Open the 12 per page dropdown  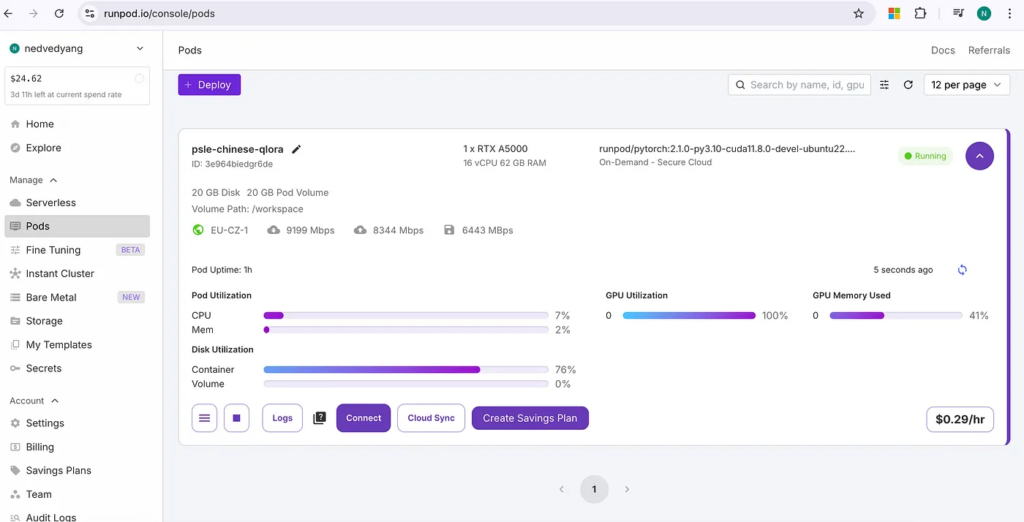[967, 85]
